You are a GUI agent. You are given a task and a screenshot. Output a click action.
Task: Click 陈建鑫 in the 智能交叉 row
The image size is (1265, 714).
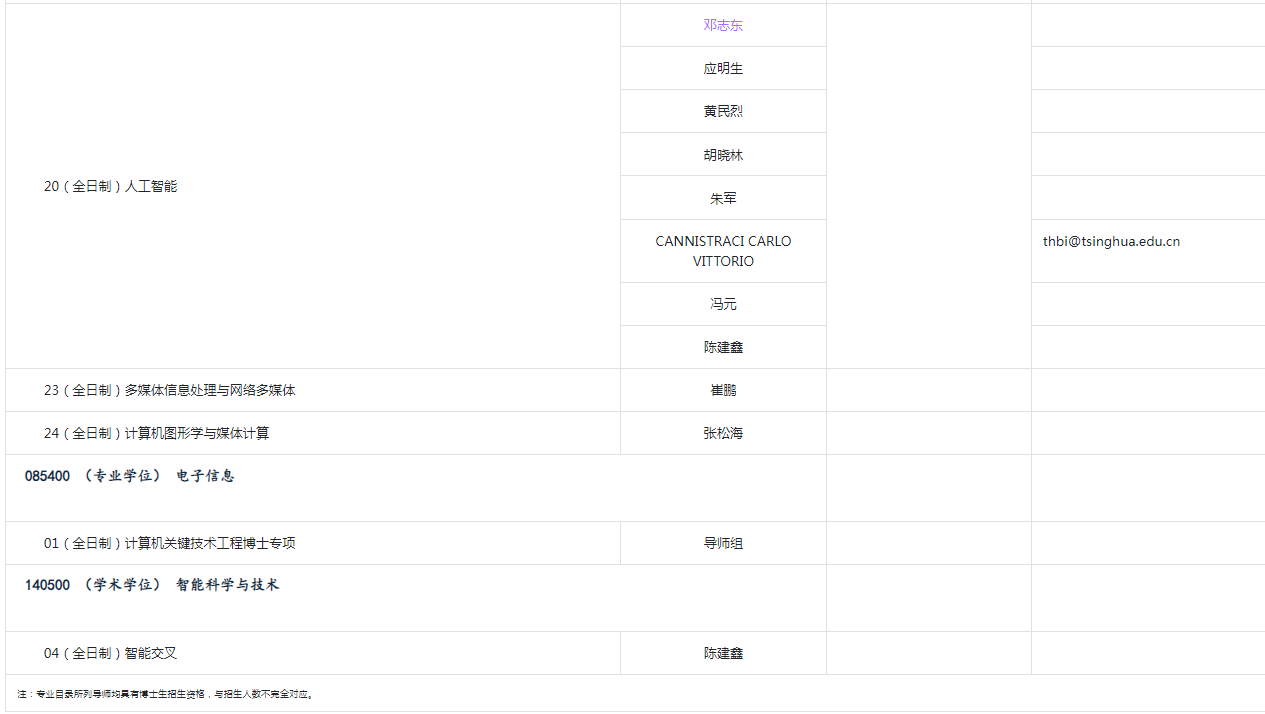tap(722, 653)
